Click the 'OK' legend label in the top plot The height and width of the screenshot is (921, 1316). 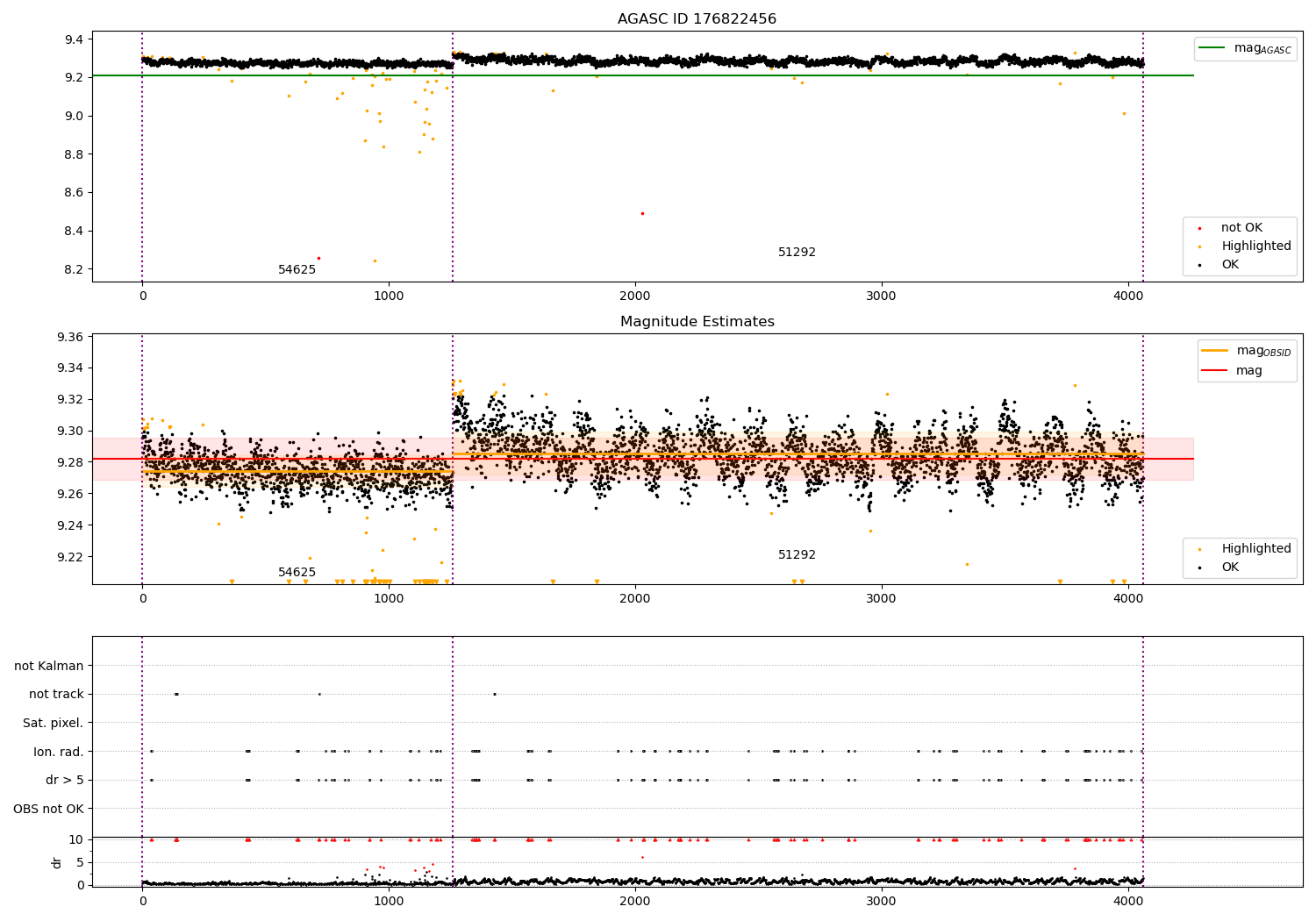coord(1230,265)
